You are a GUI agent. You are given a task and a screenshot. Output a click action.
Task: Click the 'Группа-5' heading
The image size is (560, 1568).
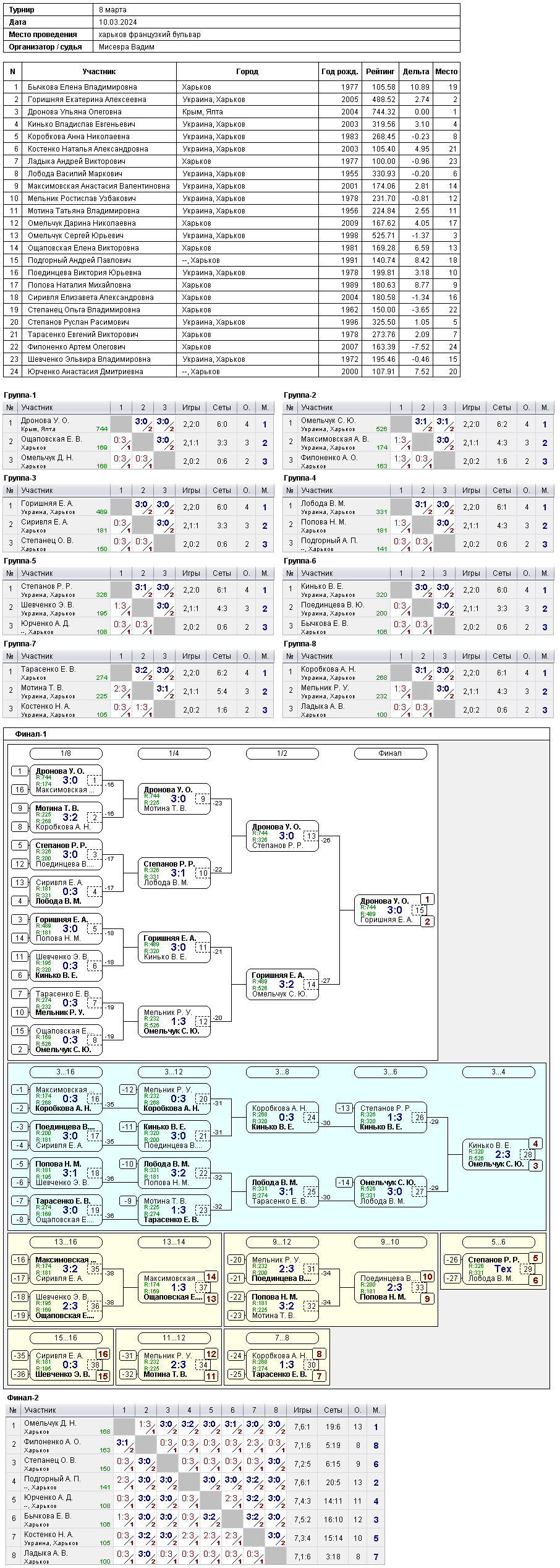click(x=20, y=561)
